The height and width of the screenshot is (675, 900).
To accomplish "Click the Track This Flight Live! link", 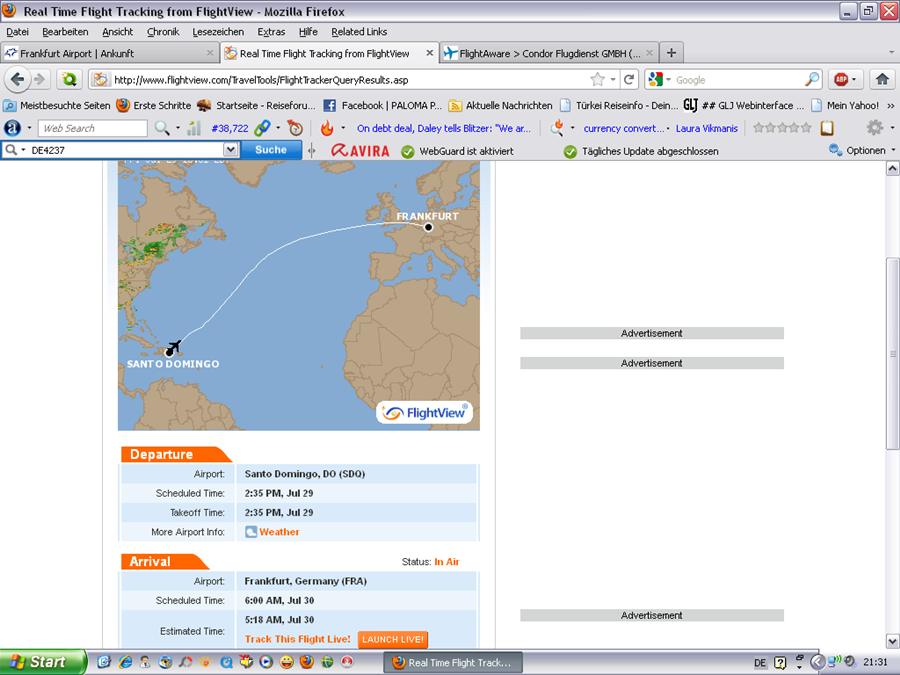I will (297, 639).
